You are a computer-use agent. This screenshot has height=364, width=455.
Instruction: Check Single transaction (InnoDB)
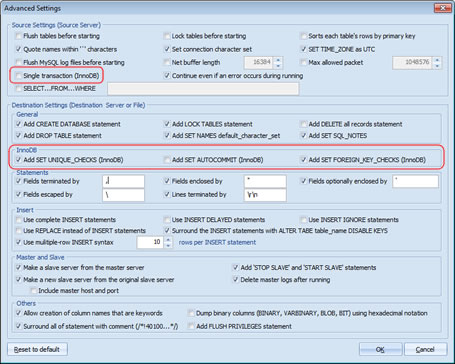18,76
